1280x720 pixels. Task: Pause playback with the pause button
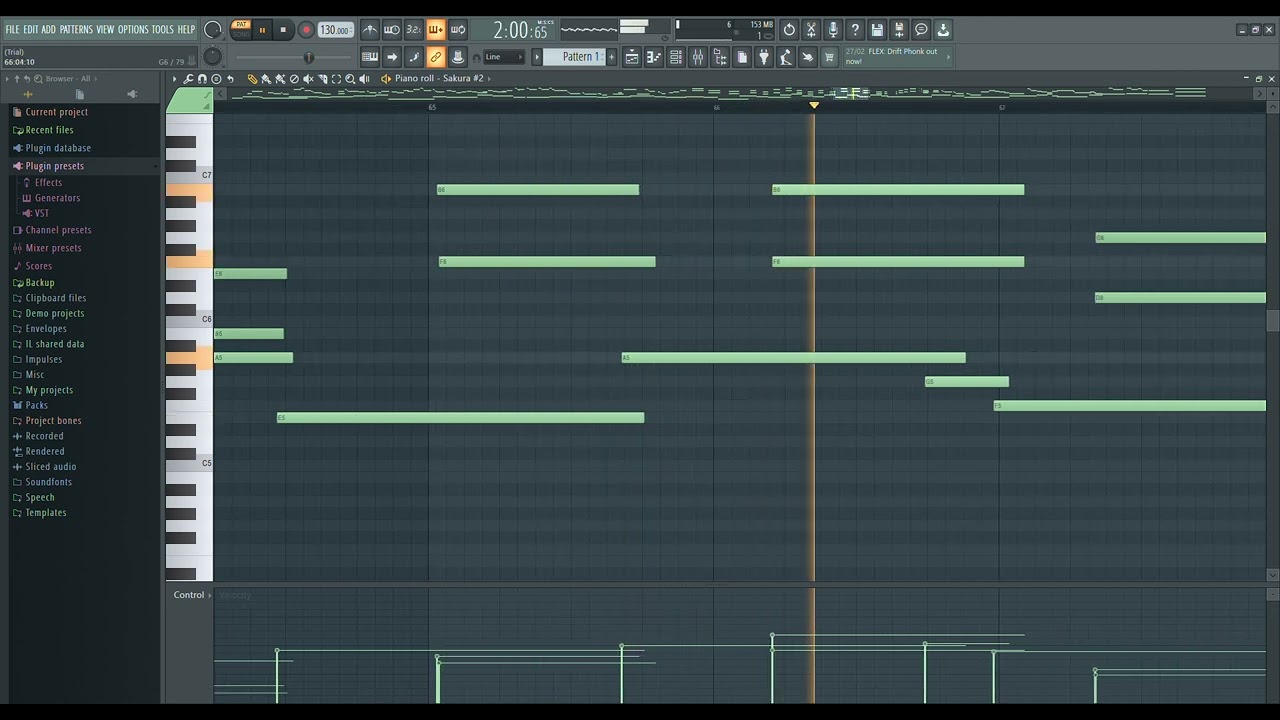click(x=263, y=30)
